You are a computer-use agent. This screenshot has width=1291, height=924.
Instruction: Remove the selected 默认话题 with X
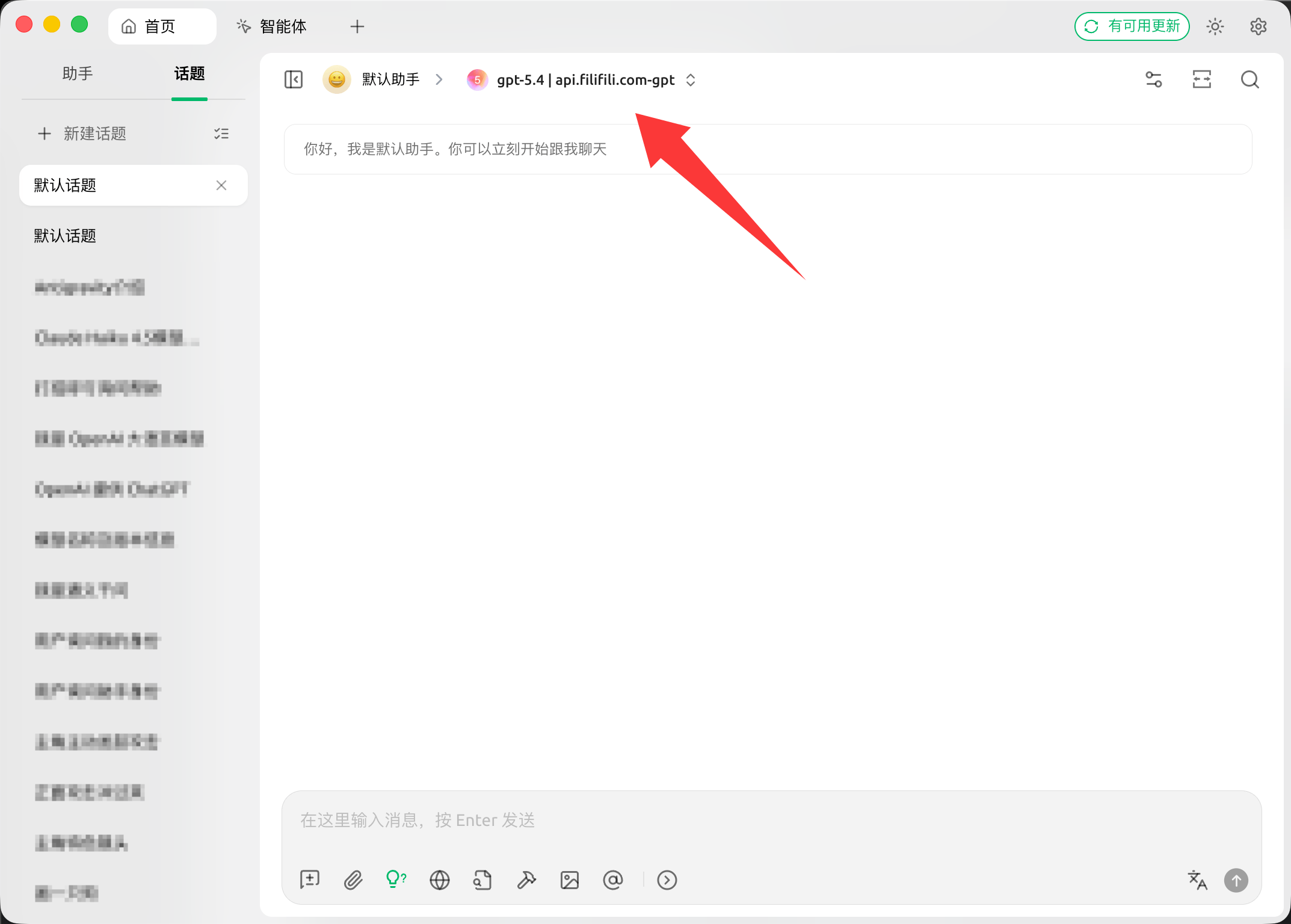[221, 185]
